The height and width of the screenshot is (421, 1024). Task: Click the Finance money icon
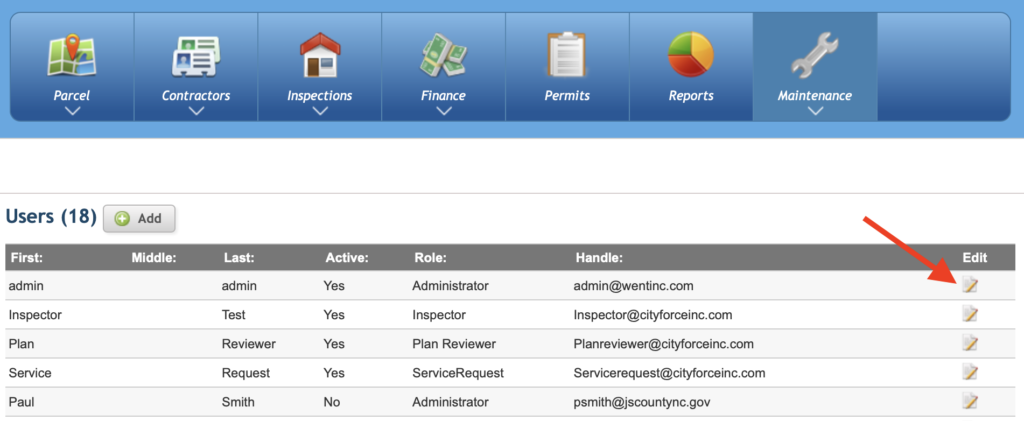coord(443,56)
